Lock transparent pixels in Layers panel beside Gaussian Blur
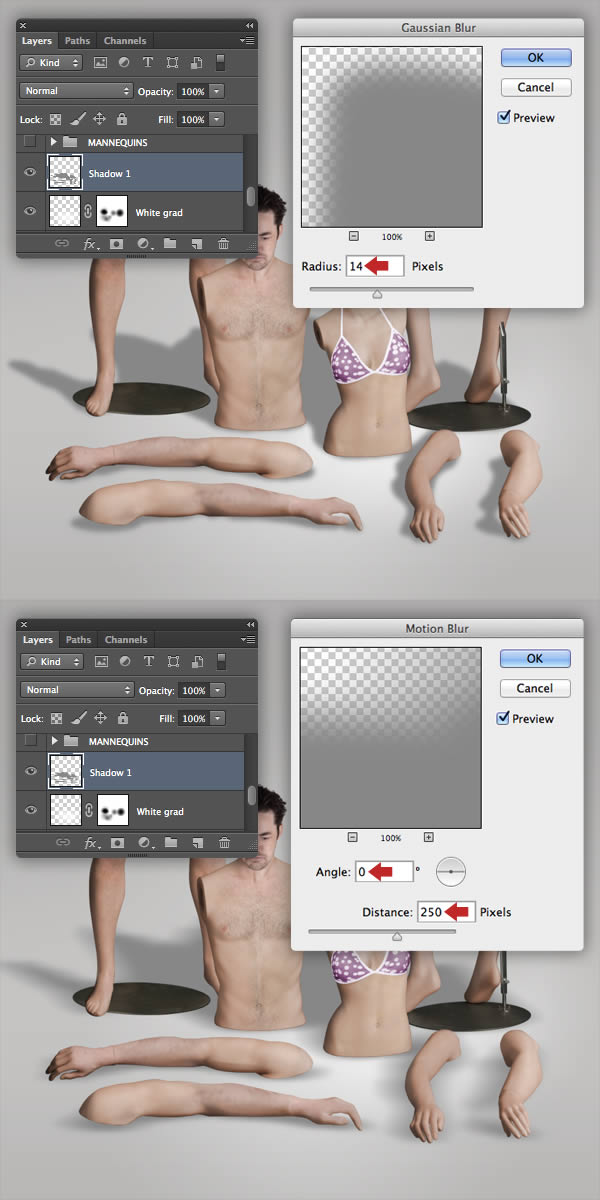The width and height of the screenshot is (600, 1200). tap(57, 119)
